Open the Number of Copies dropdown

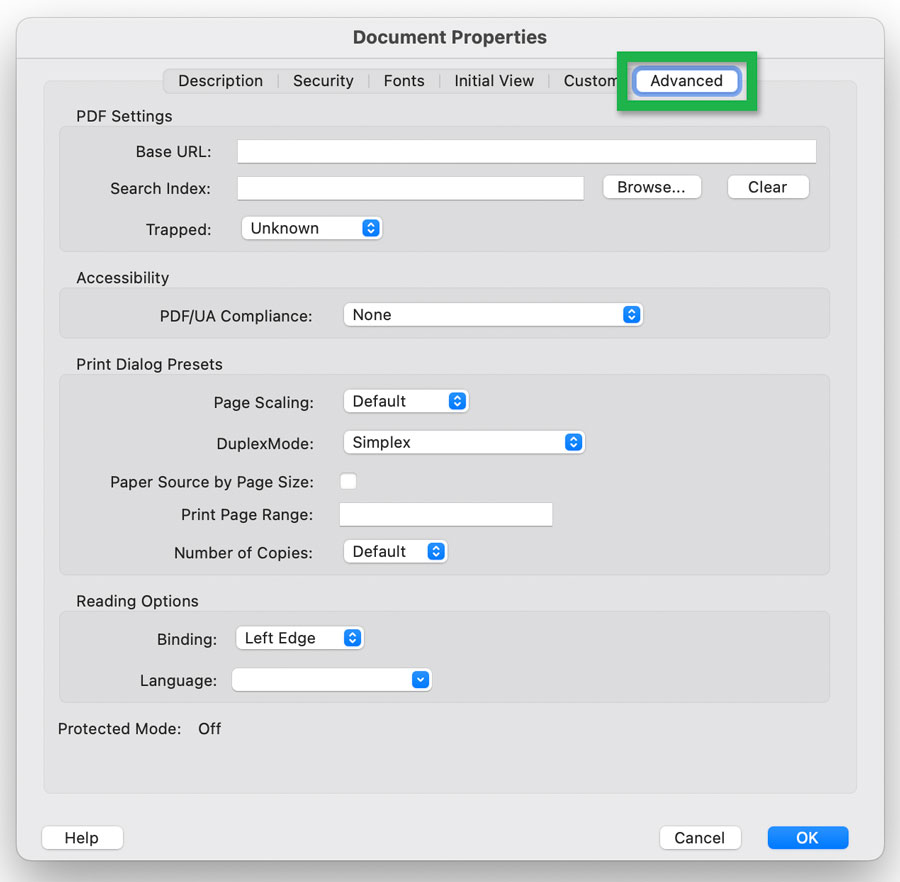(x=395, y=551)
